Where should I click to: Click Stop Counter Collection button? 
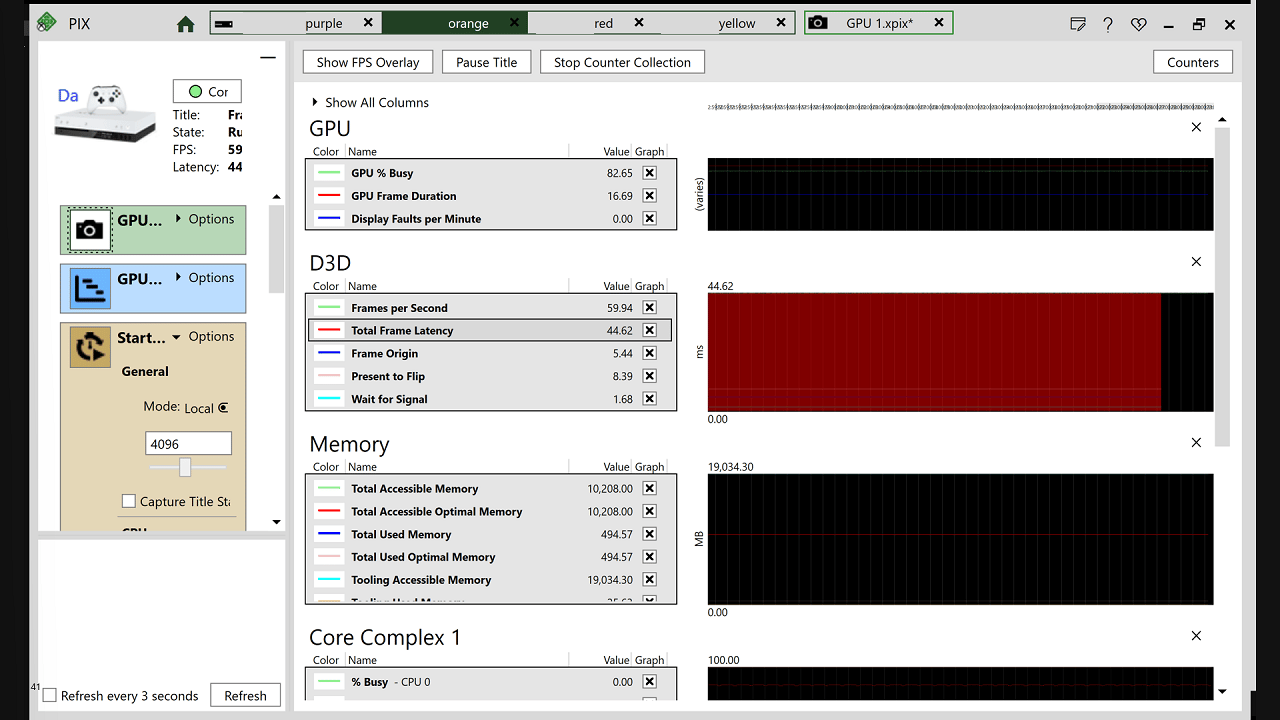(622, 62)
